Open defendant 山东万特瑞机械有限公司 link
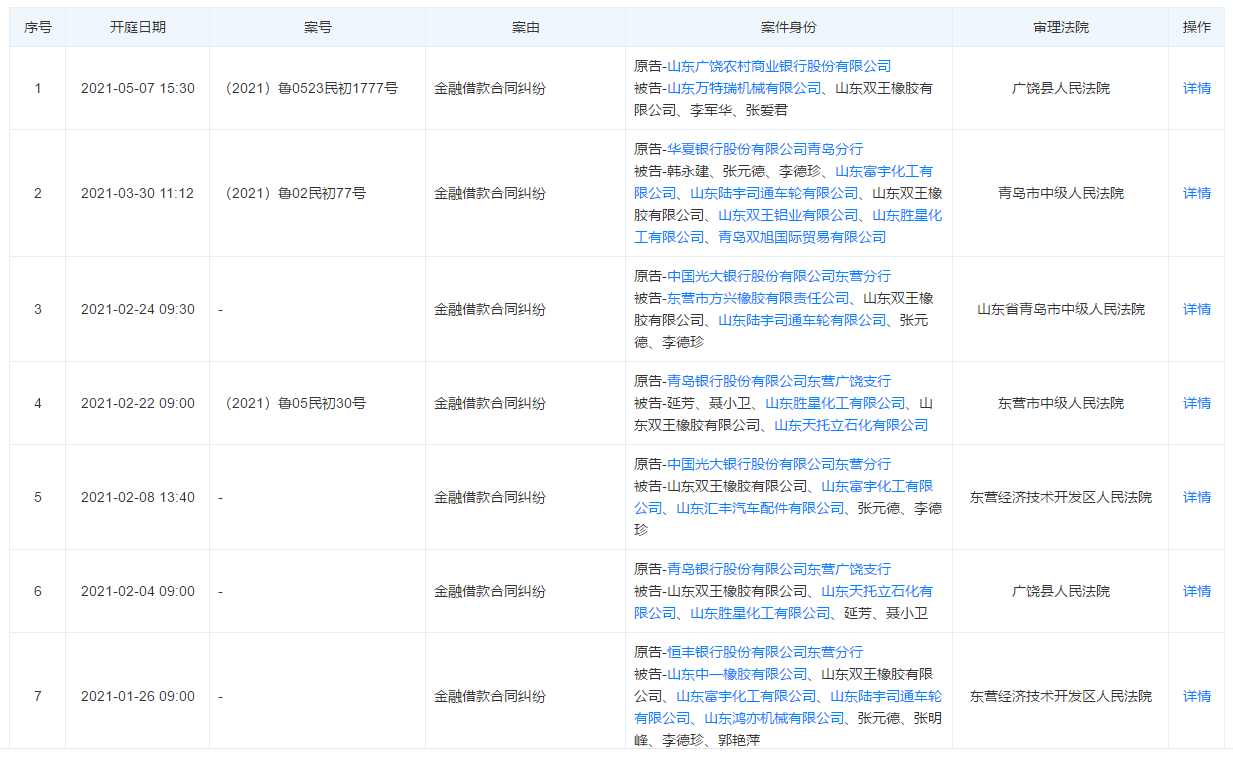 pyautogui.click(x=744, y=88)
